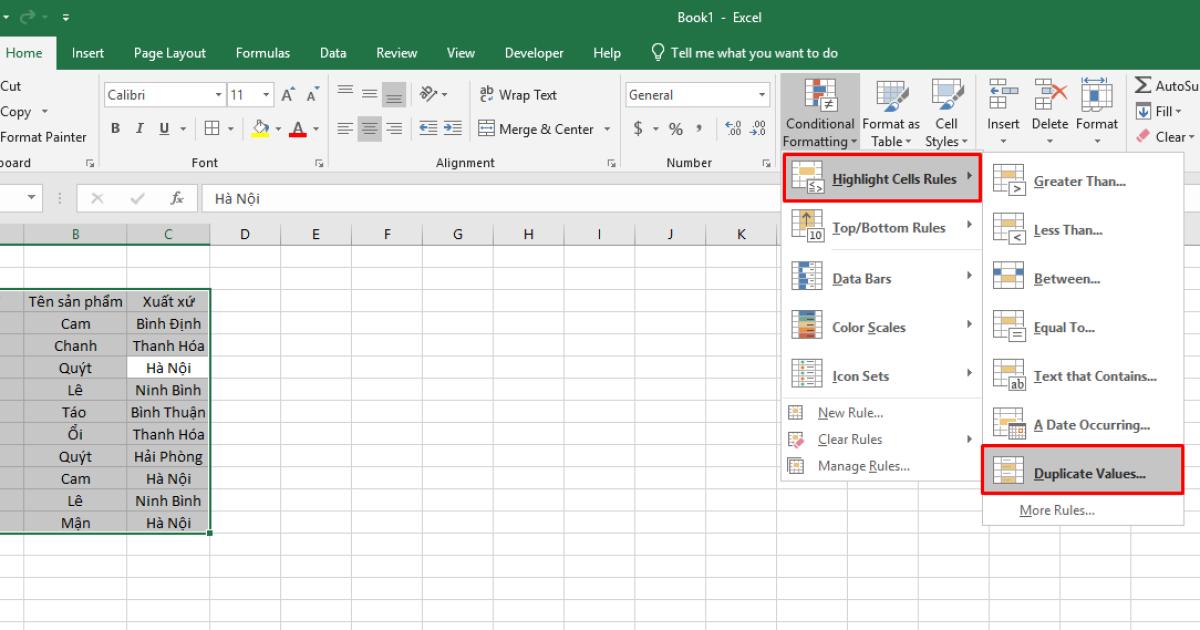Choose Duplicate Values from the menu
The image size is (1200, 630).
[1083, 472]
